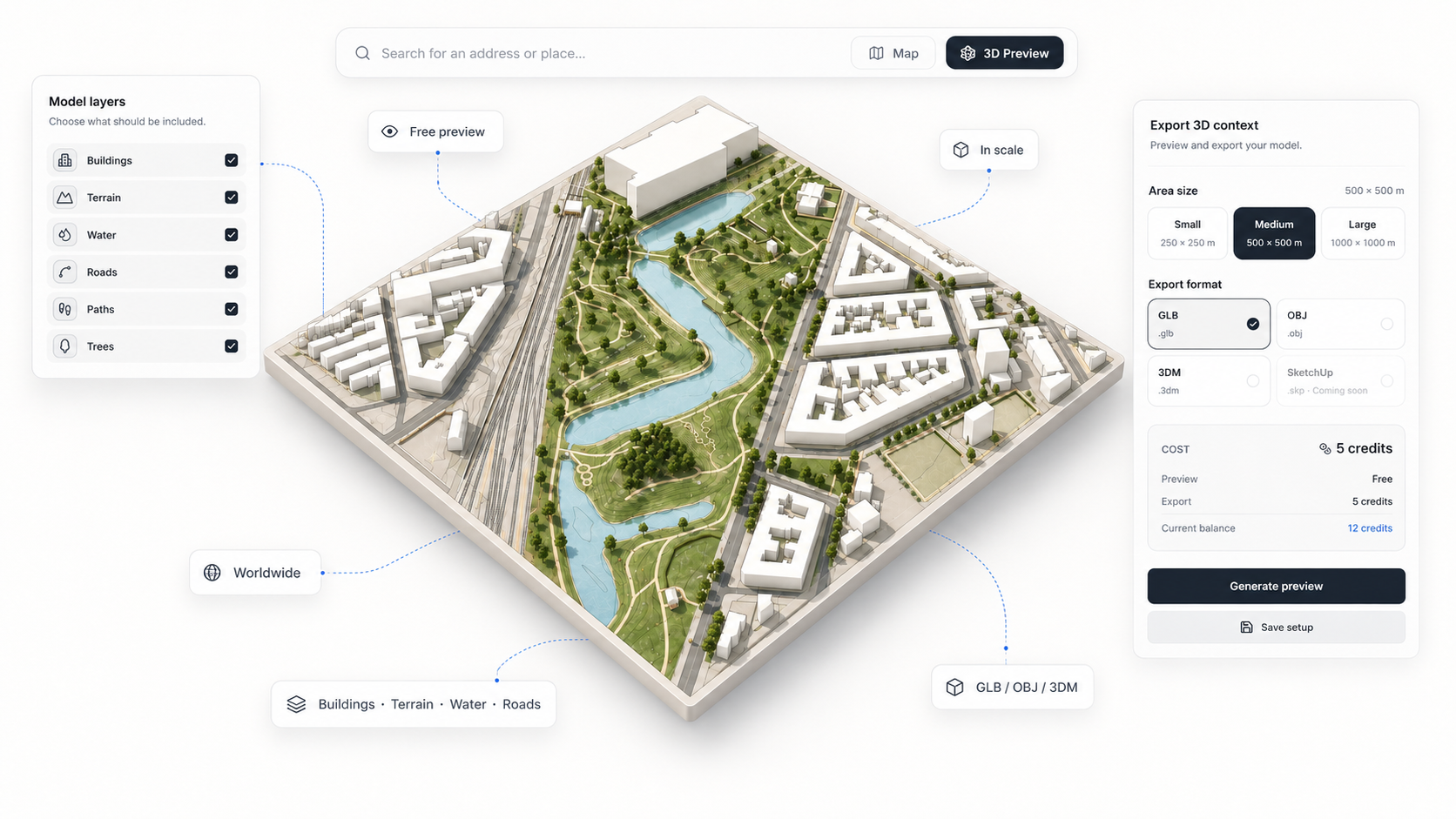The image size is (1456, 819).
Task: Switch to the Map view
Action: point(893,53)
